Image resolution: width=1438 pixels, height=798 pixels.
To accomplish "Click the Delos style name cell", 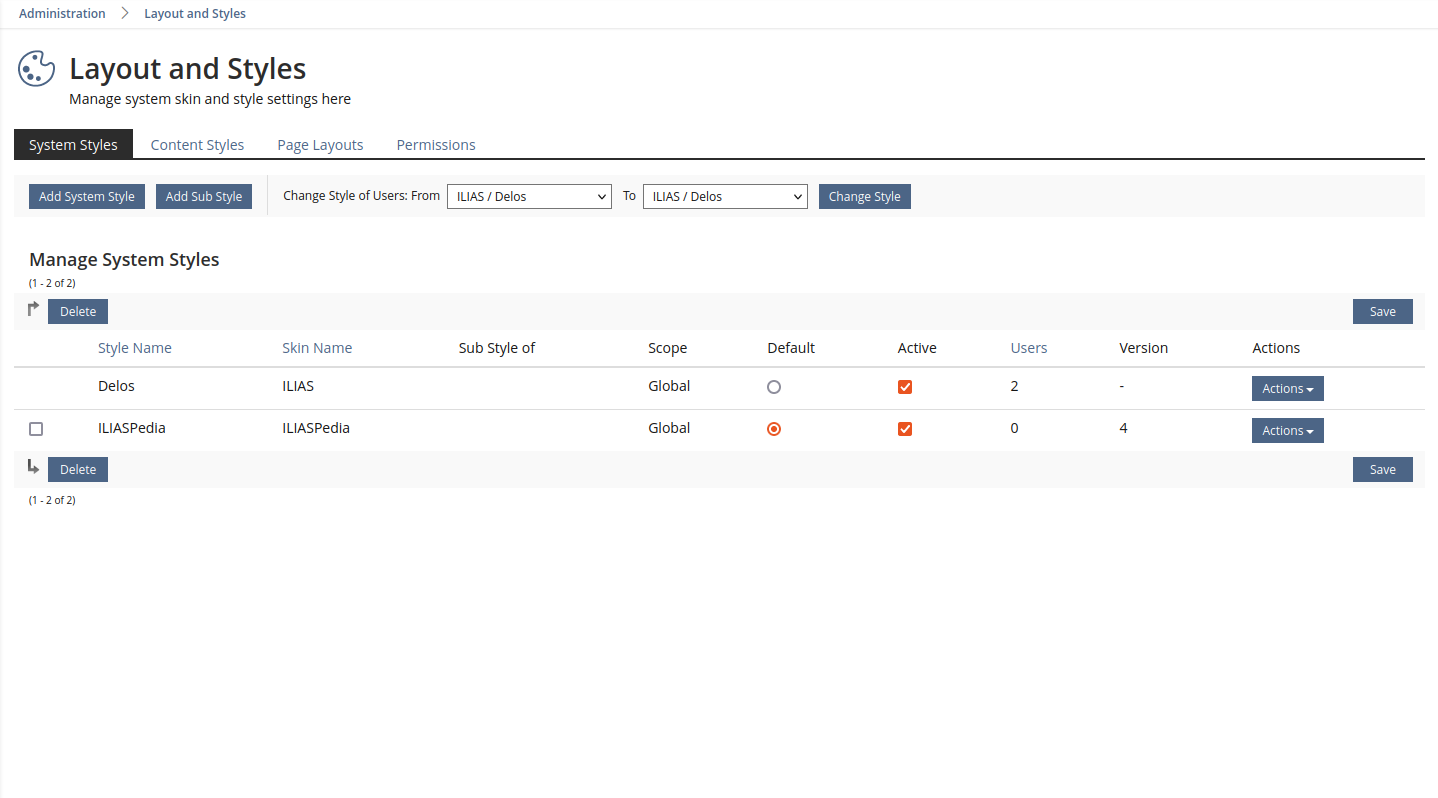I will click(116, 385).
